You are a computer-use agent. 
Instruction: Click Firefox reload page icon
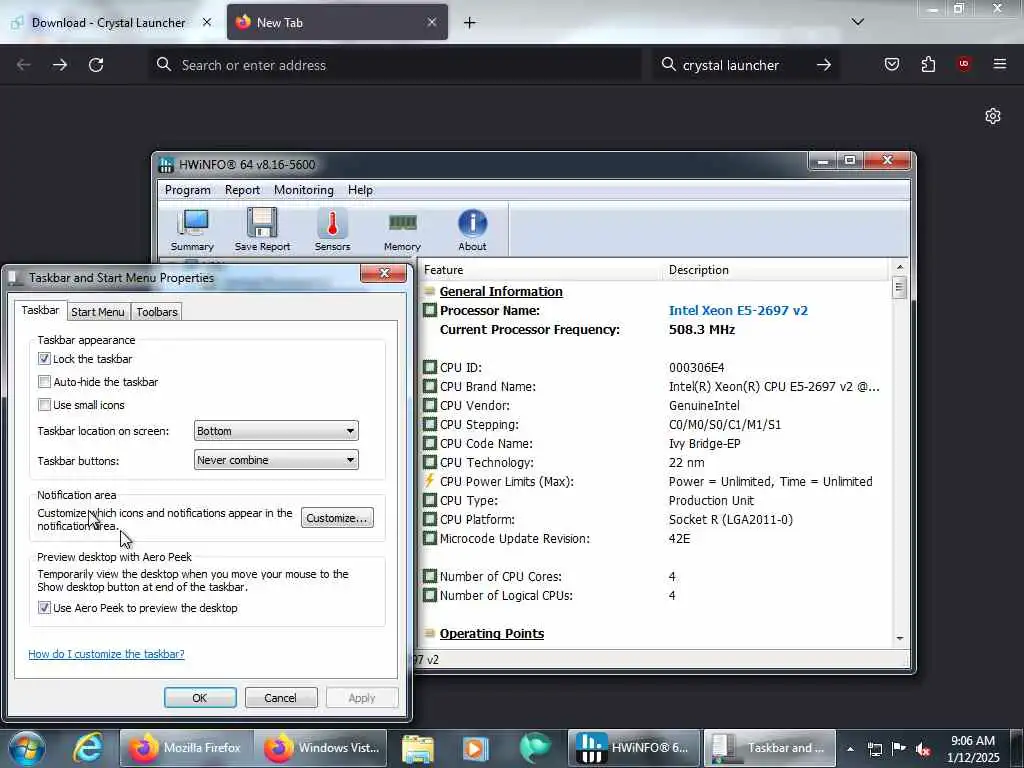(96, 65)
